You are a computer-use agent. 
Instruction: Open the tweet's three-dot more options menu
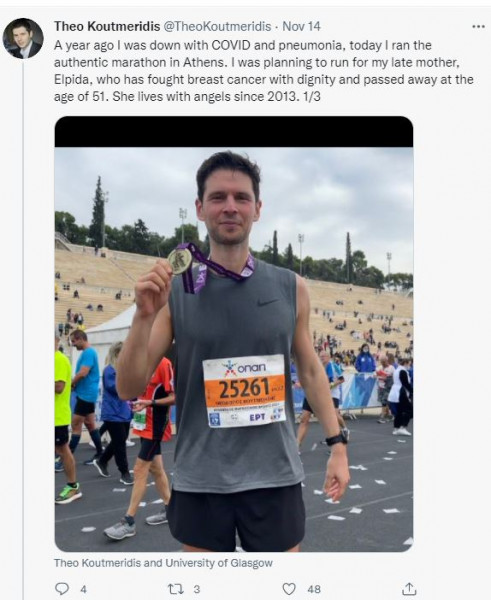tap(478, 26)
